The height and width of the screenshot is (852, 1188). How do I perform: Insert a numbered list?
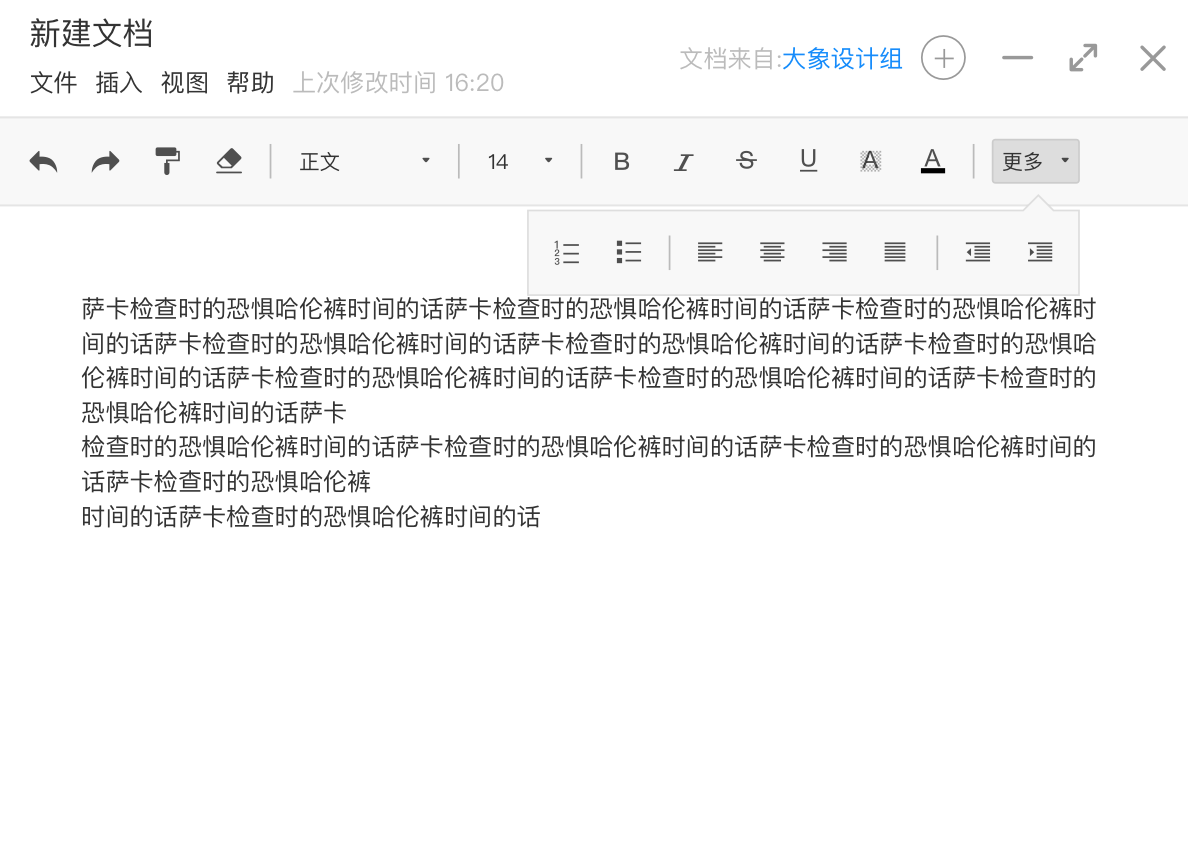(x=566, y=253)
